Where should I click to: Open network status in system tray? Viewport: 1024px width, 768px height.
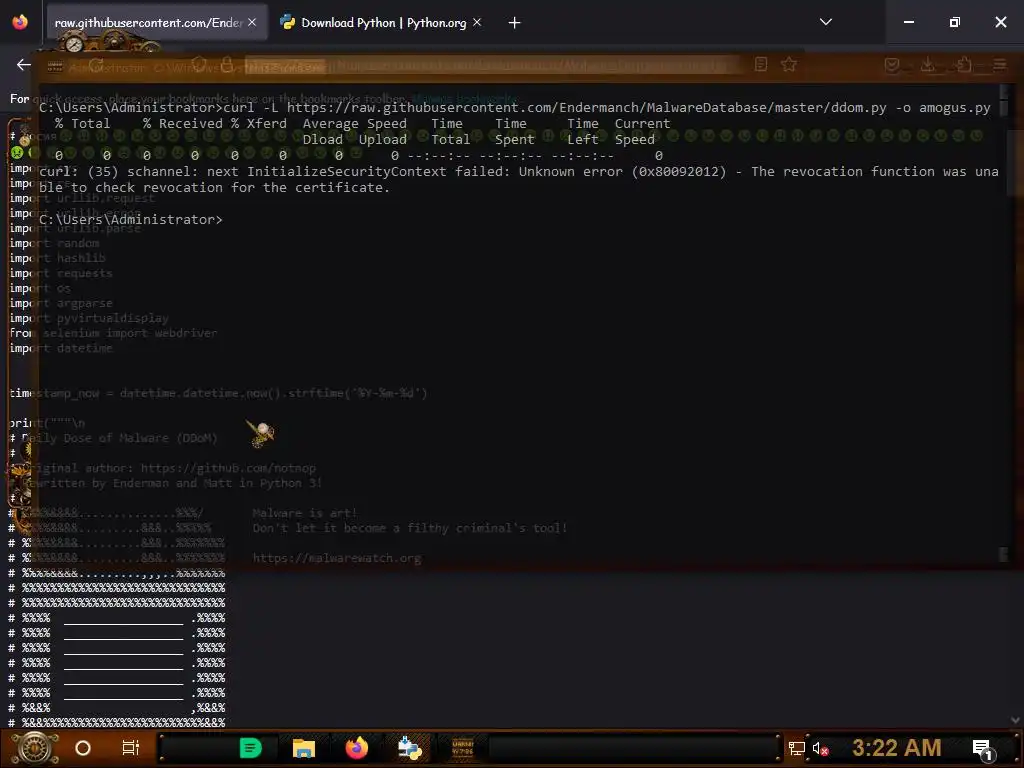point(796,749)
